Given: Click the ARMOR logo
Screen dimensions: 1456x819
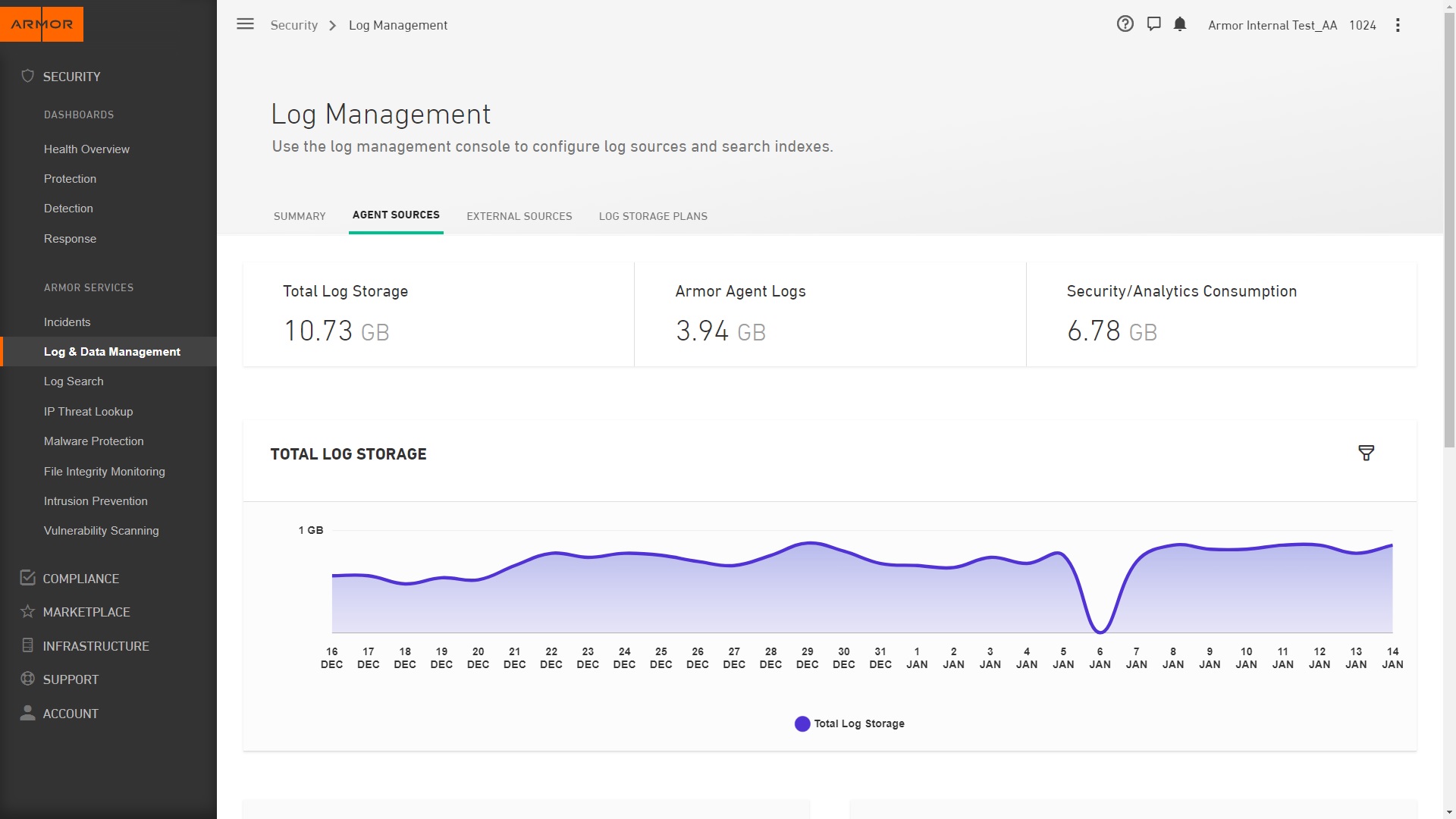Looking at the screenshot, I should pos(42,24).
